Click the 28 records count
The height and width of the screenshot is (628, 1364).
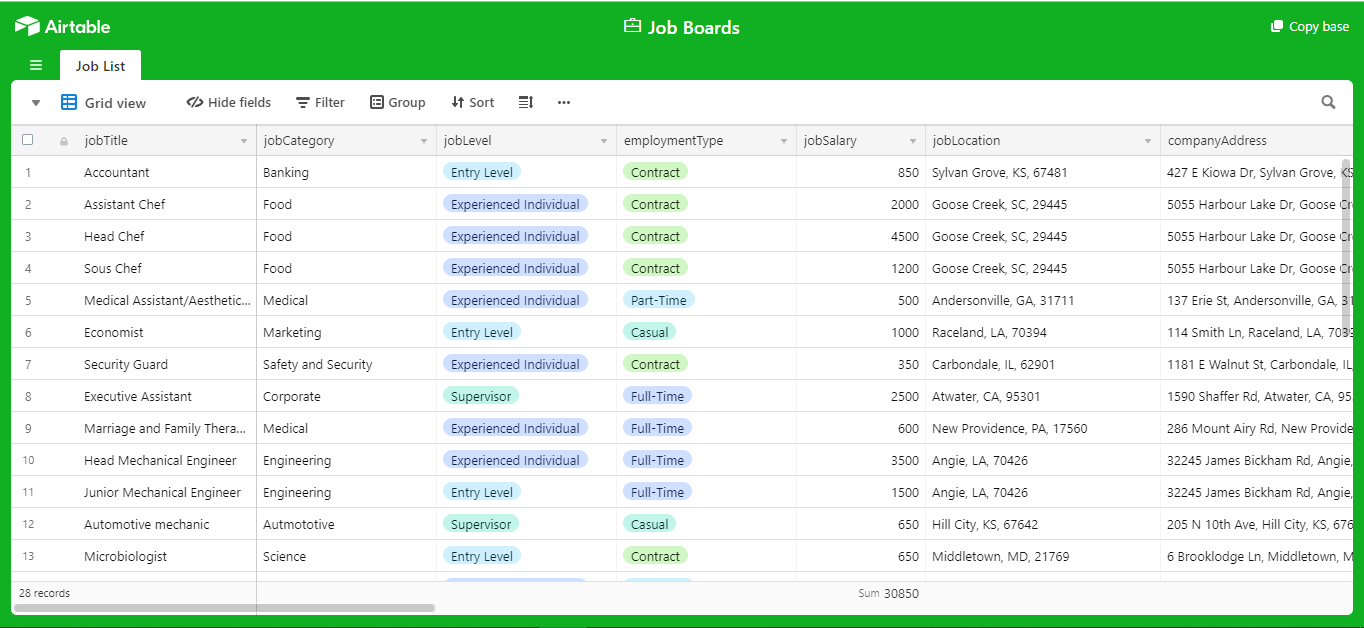44,593
